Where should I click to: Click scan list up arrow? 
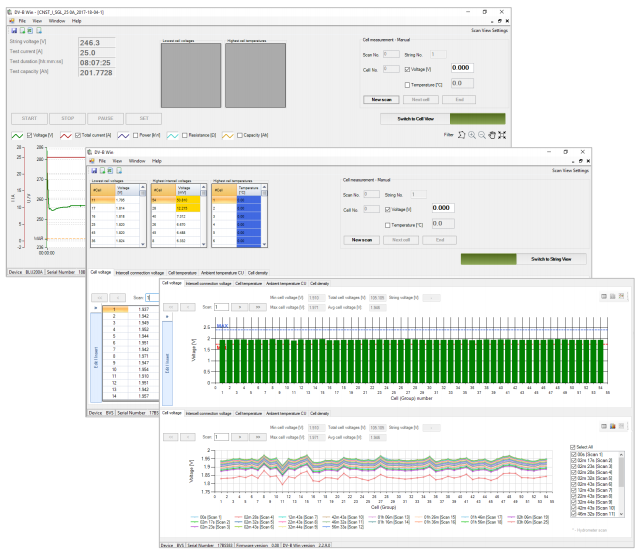click(x=621, y=455)
